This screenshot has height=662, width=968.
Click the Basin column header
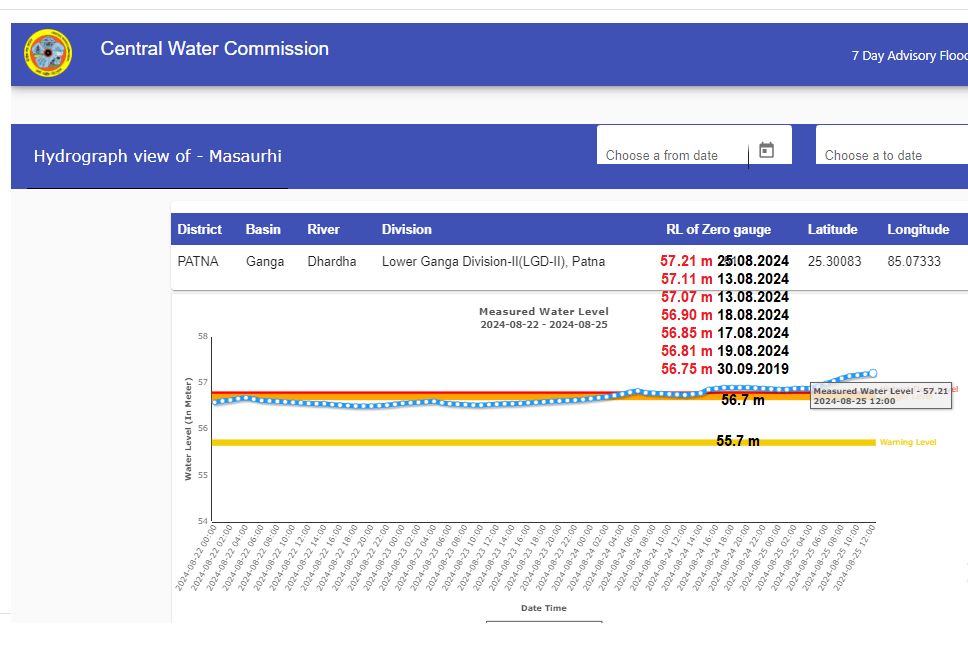point(264,229)
